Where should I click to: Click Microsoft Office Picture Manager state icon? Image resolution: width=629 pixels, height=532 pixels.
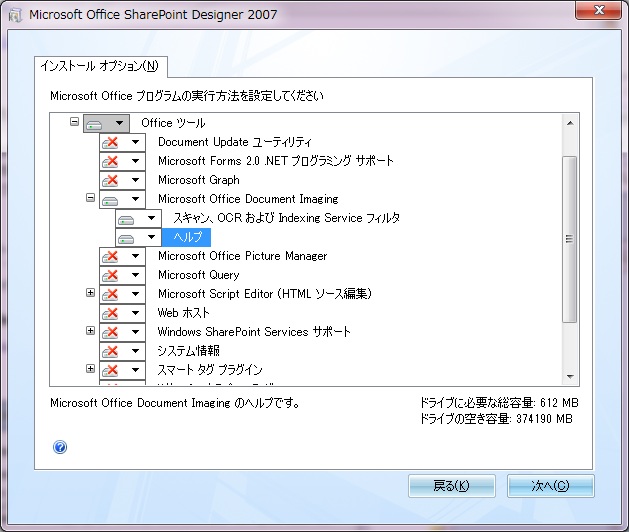pos(111,256)
